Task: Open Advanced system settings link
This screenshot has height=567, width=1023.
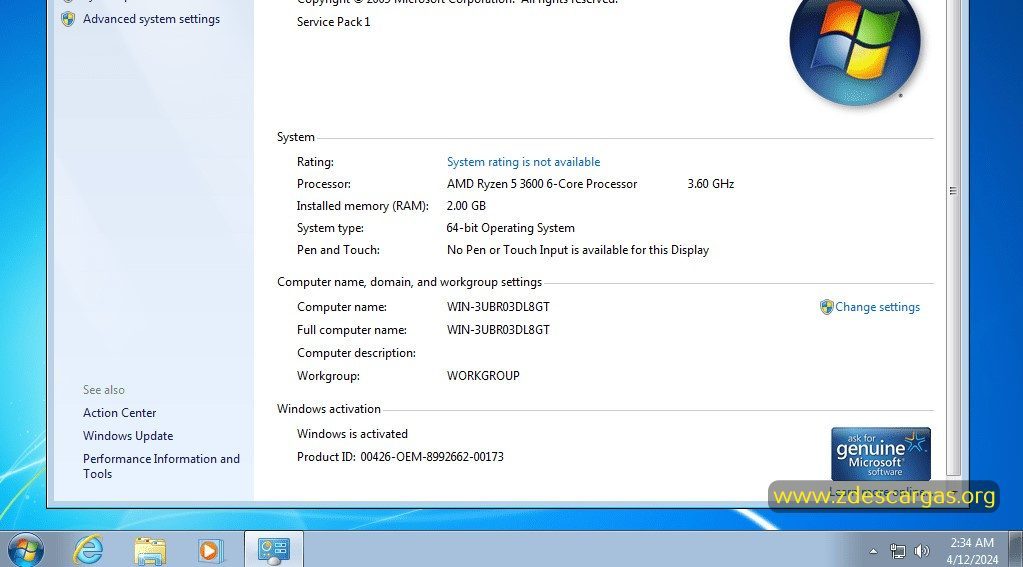Action: point(151,19)
